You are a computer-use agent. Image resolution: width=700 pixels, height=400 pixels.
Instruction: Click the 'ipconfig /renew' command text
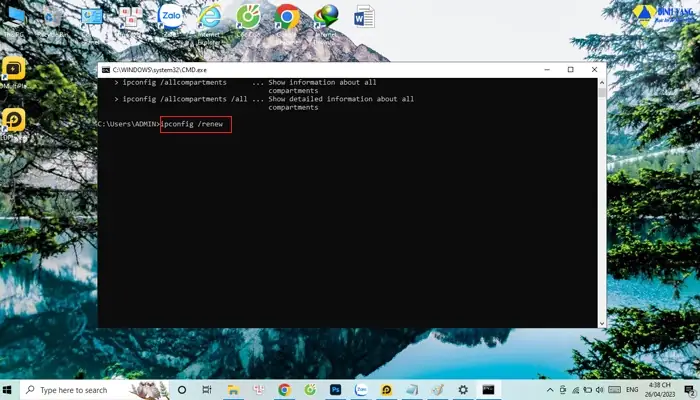[x=192, y=124]
